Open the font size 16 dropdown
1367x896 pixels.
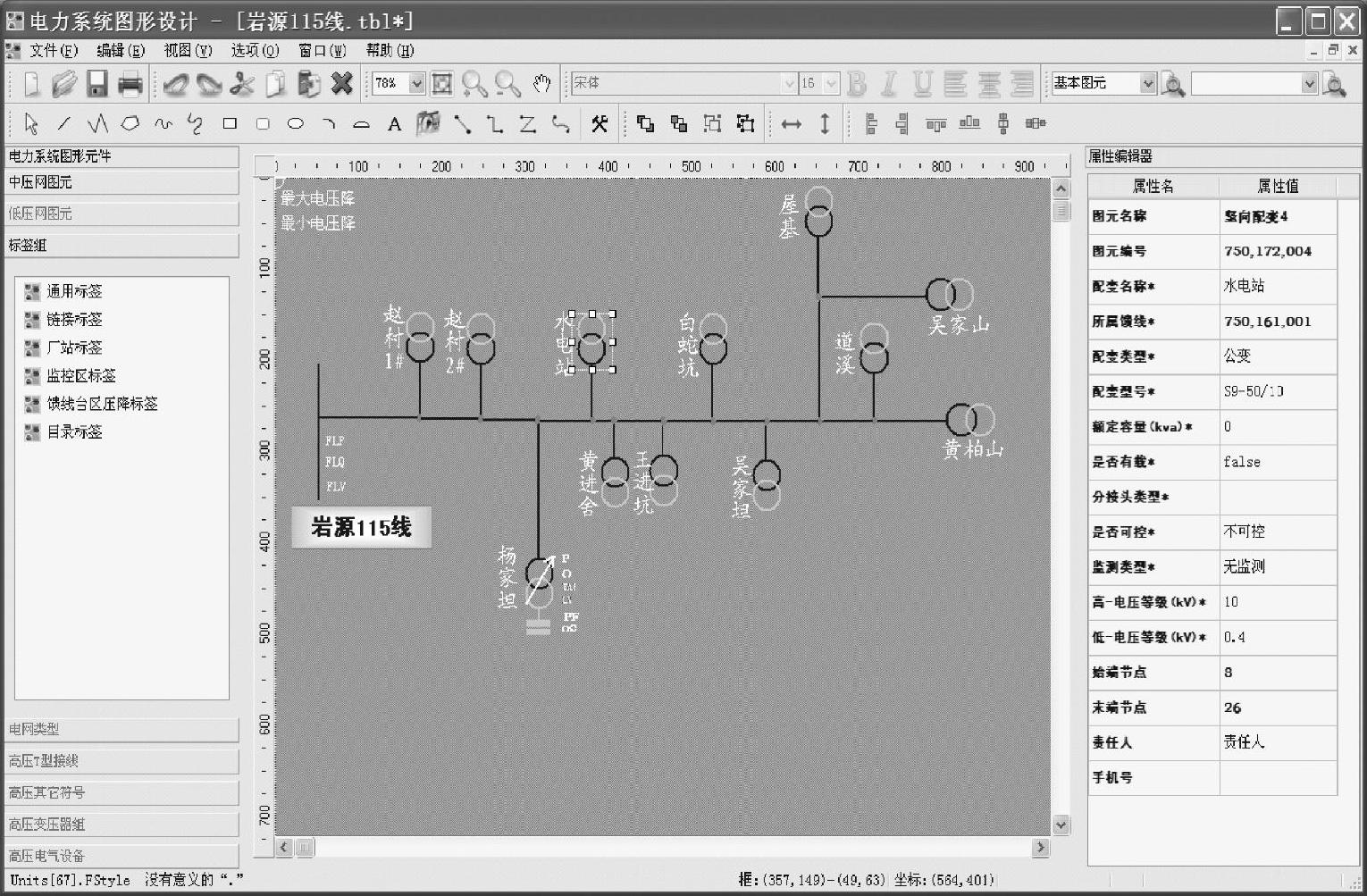[x=832, y=83]
